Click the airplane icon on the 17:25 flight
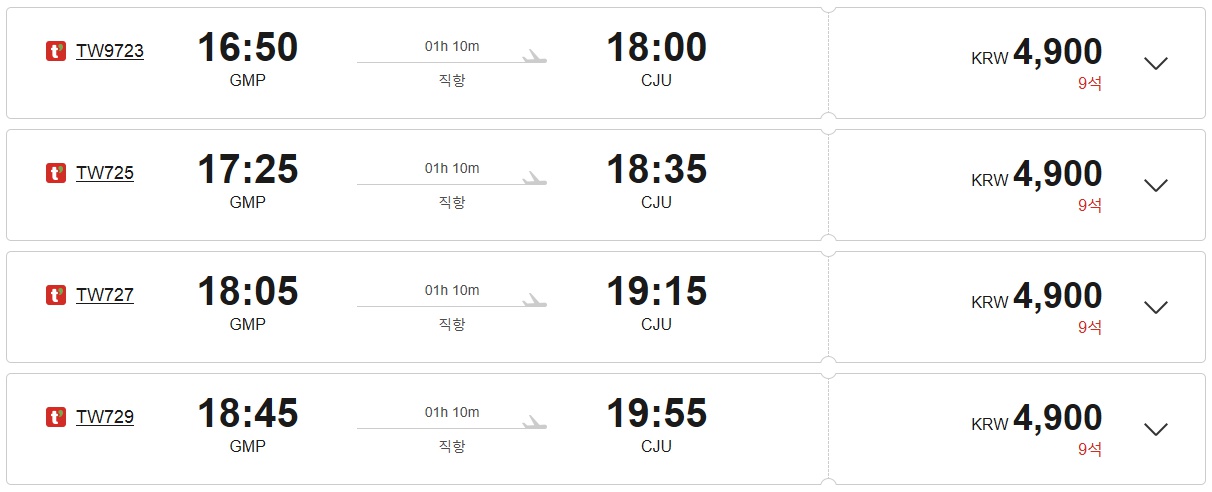The width and height of the screenshot is (1212, 492). (x=535, y=179)
